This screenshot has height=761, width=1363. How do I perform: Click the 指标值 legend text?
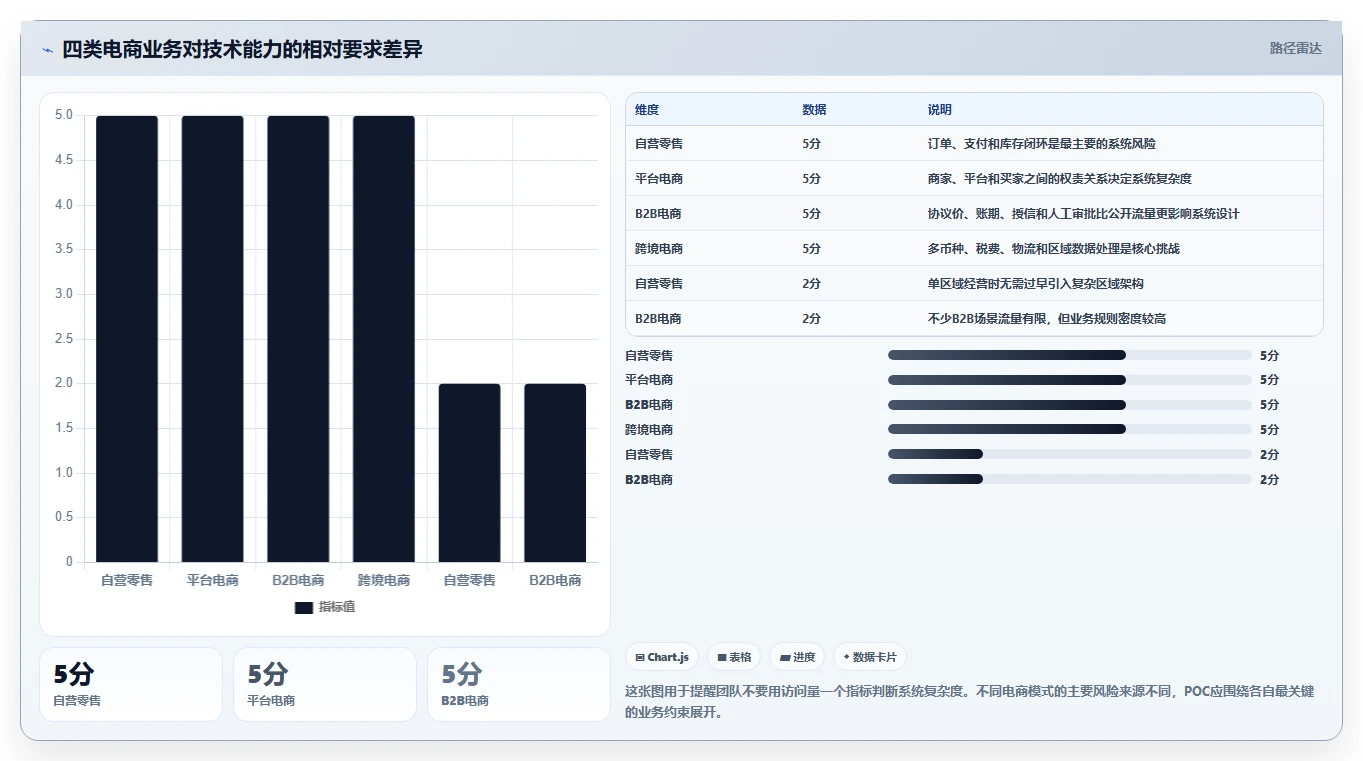click(337, 608)
